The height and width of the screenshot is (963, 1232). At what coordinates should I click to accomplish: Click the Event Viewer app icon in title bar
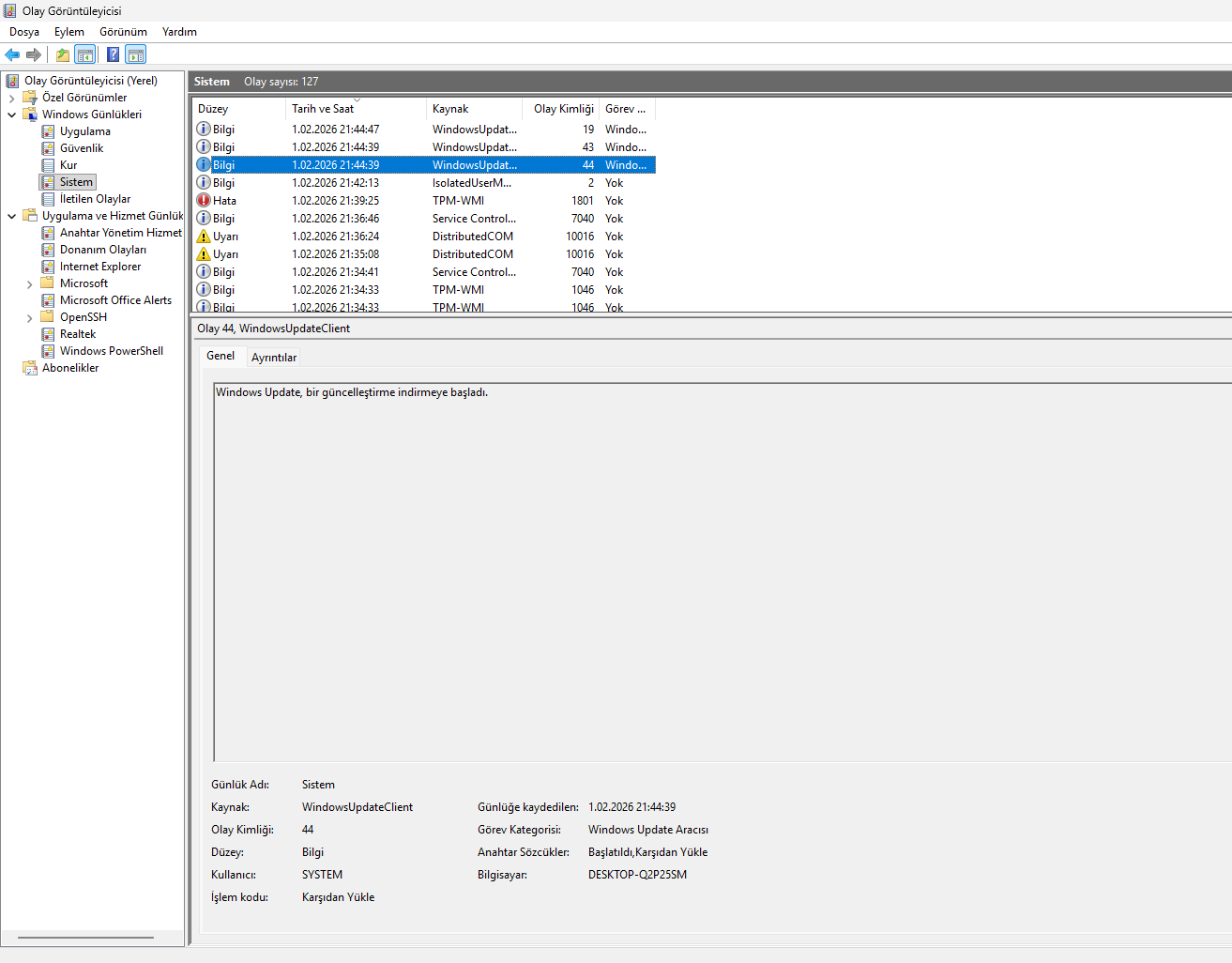pos(10,10)
